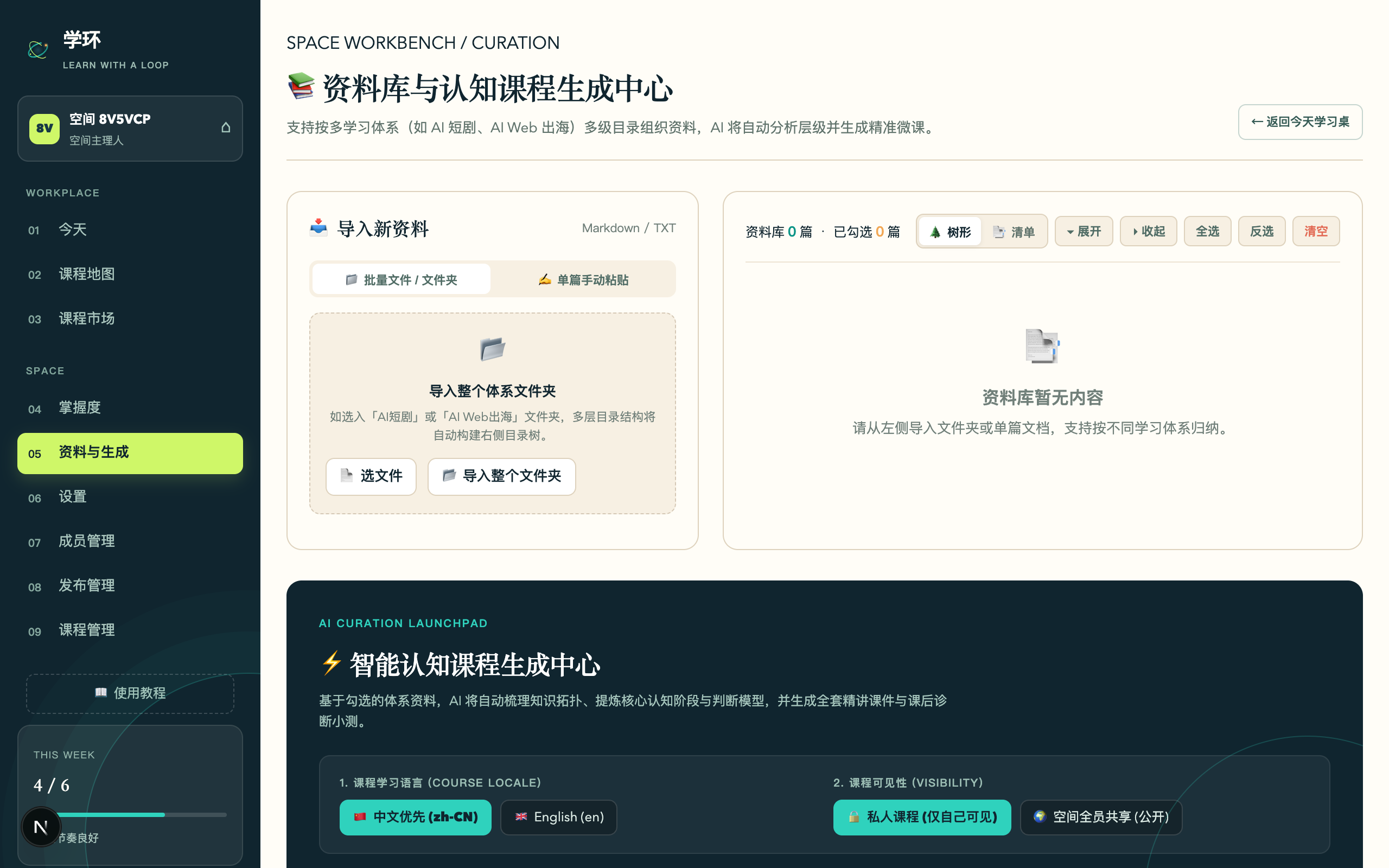Click 导入整个文件夹 button
This screenshot has height=868, width=1389.
(x=502, y=476)
